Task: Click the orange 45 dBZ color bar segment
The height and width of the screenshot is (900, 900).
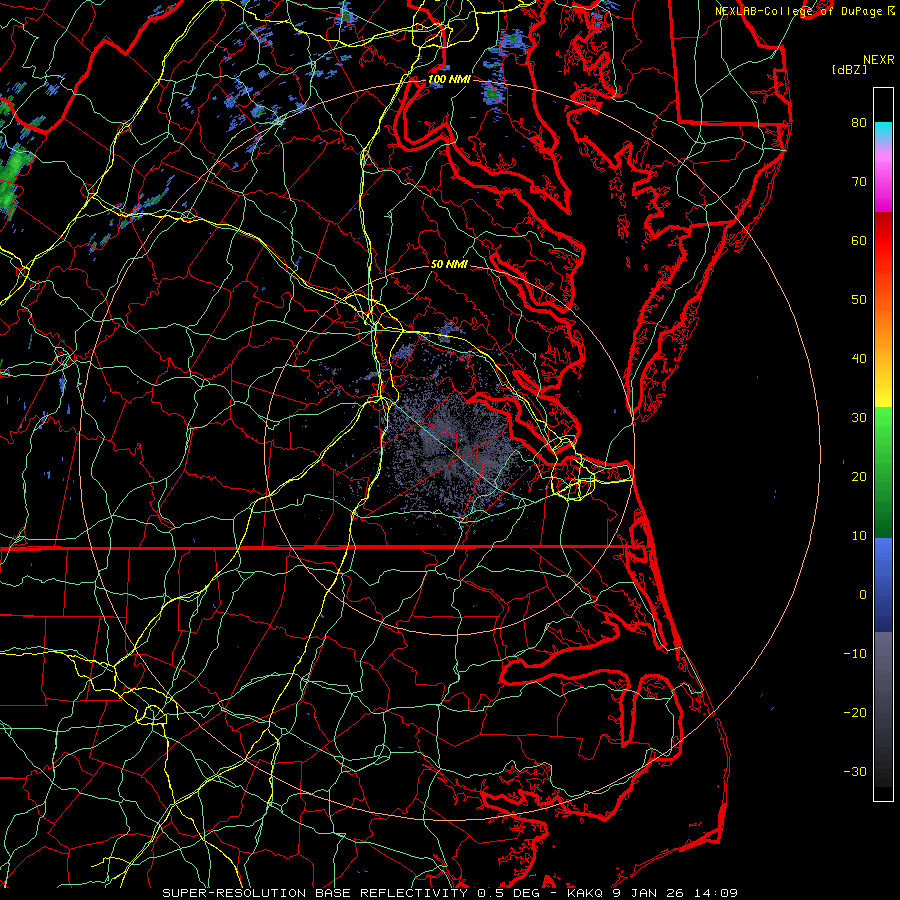Action: (x=883, y=329)
